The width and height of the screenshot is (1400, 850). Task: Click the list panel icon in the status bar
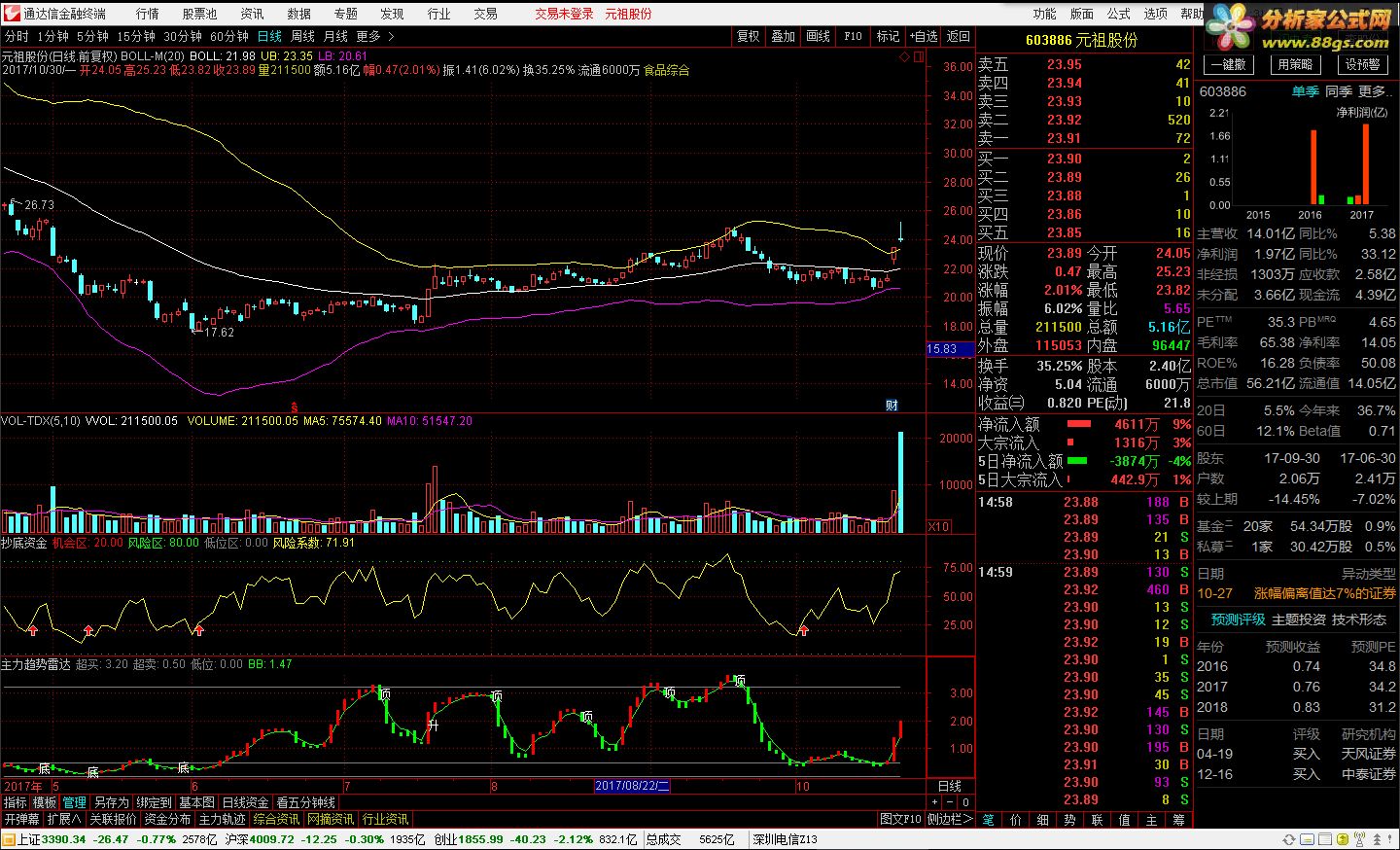tap(1325, 839)
